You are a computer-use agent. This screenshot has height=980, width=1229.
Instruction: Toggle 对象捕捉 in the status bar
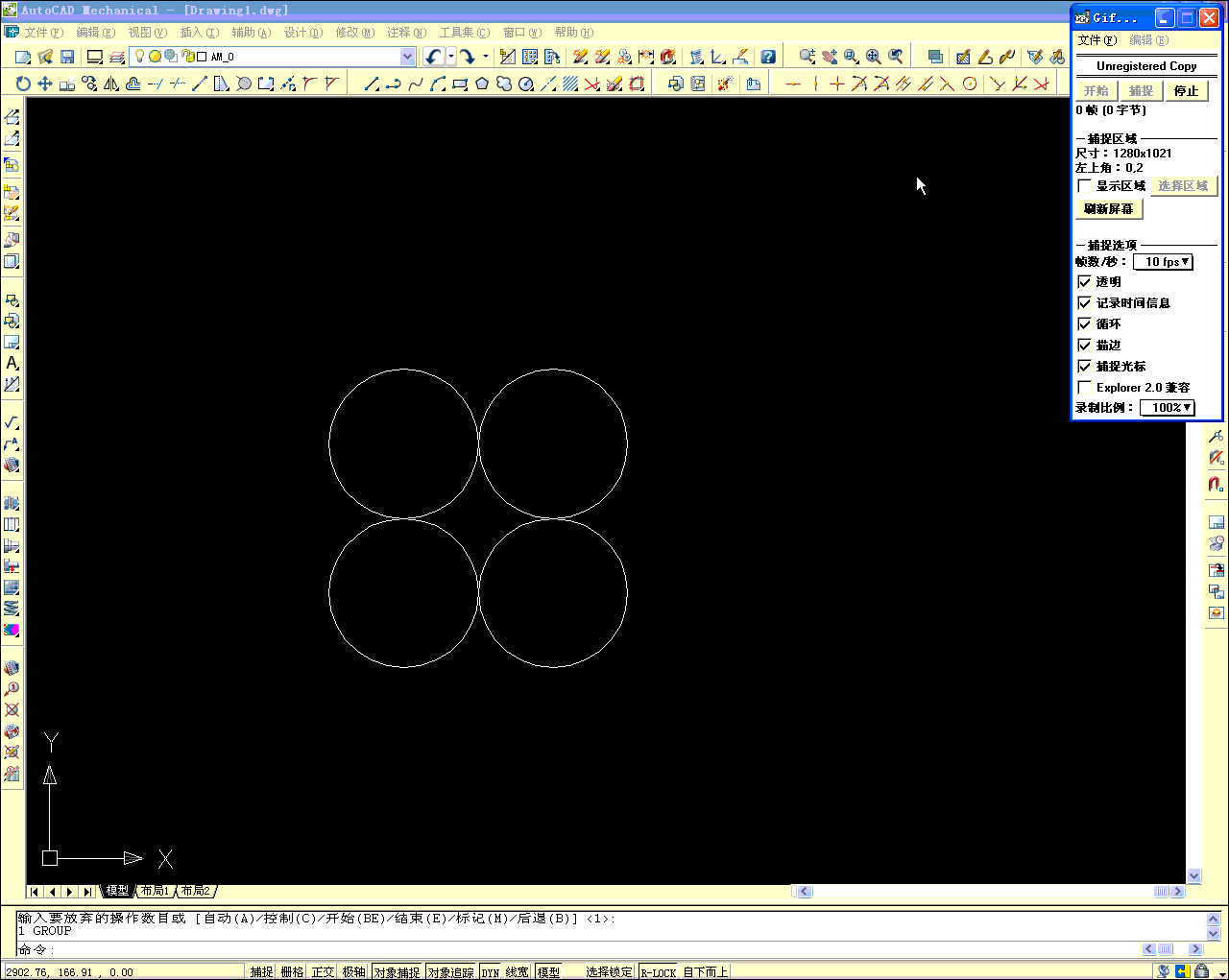[398, 972]
